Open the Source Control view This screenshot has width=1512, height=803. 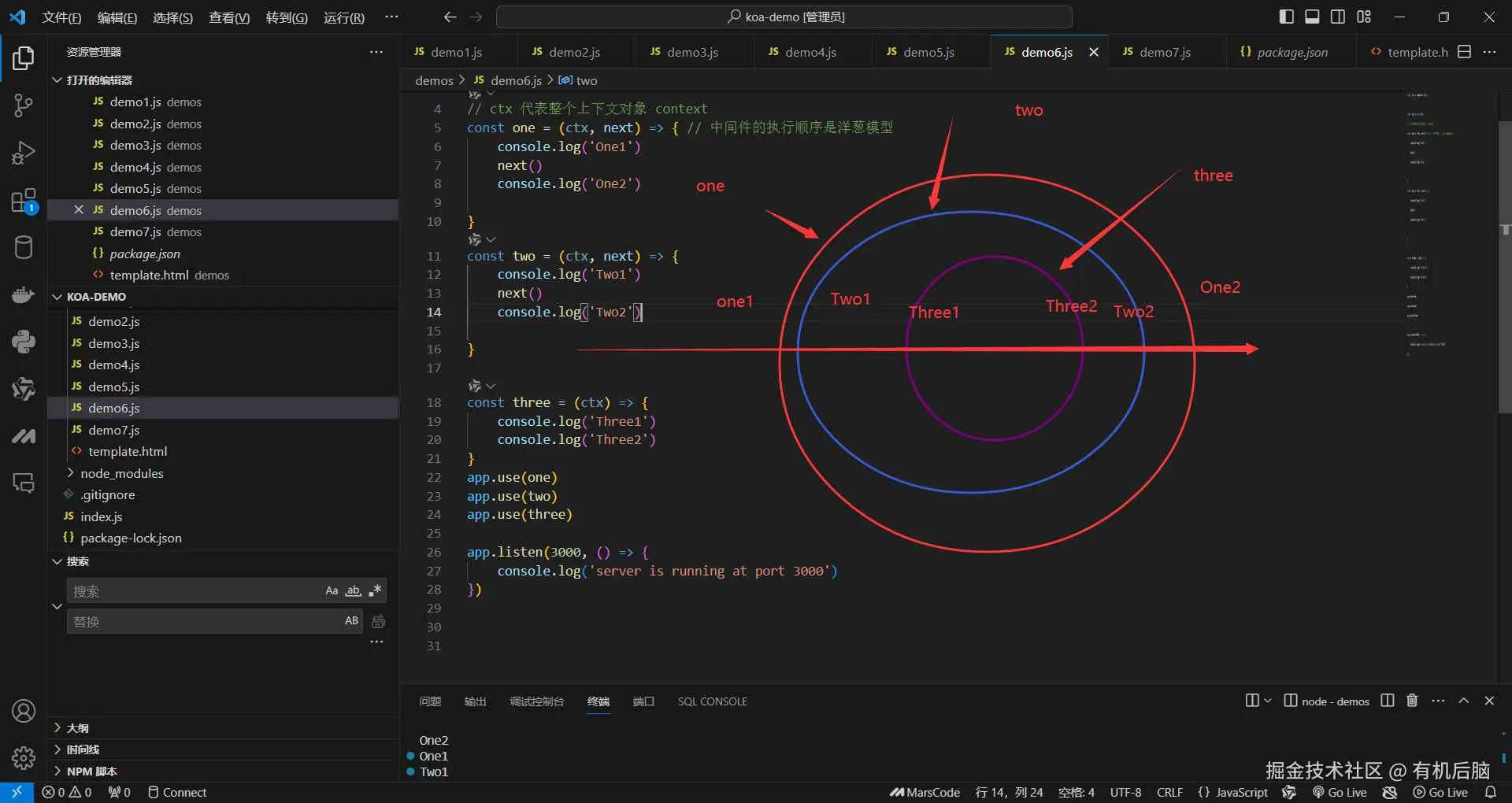point(24,105)
